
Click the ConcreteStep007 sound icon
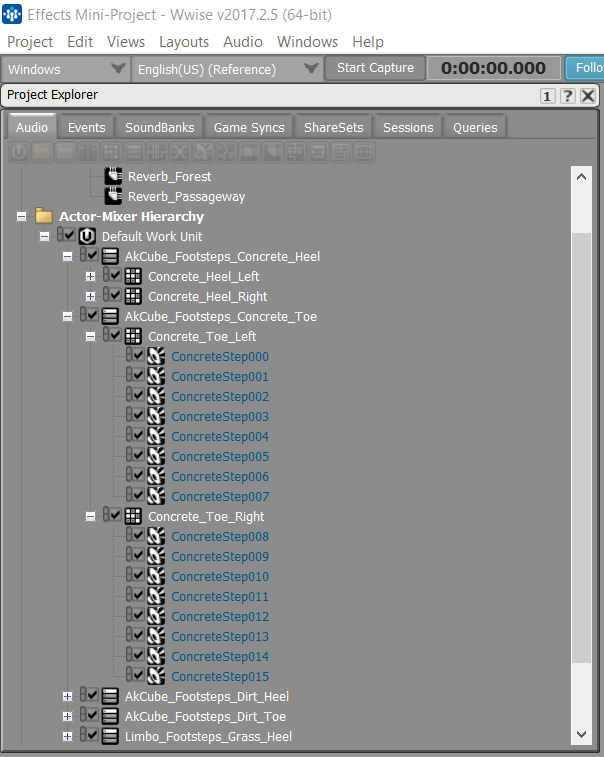(x=156, y=496)
